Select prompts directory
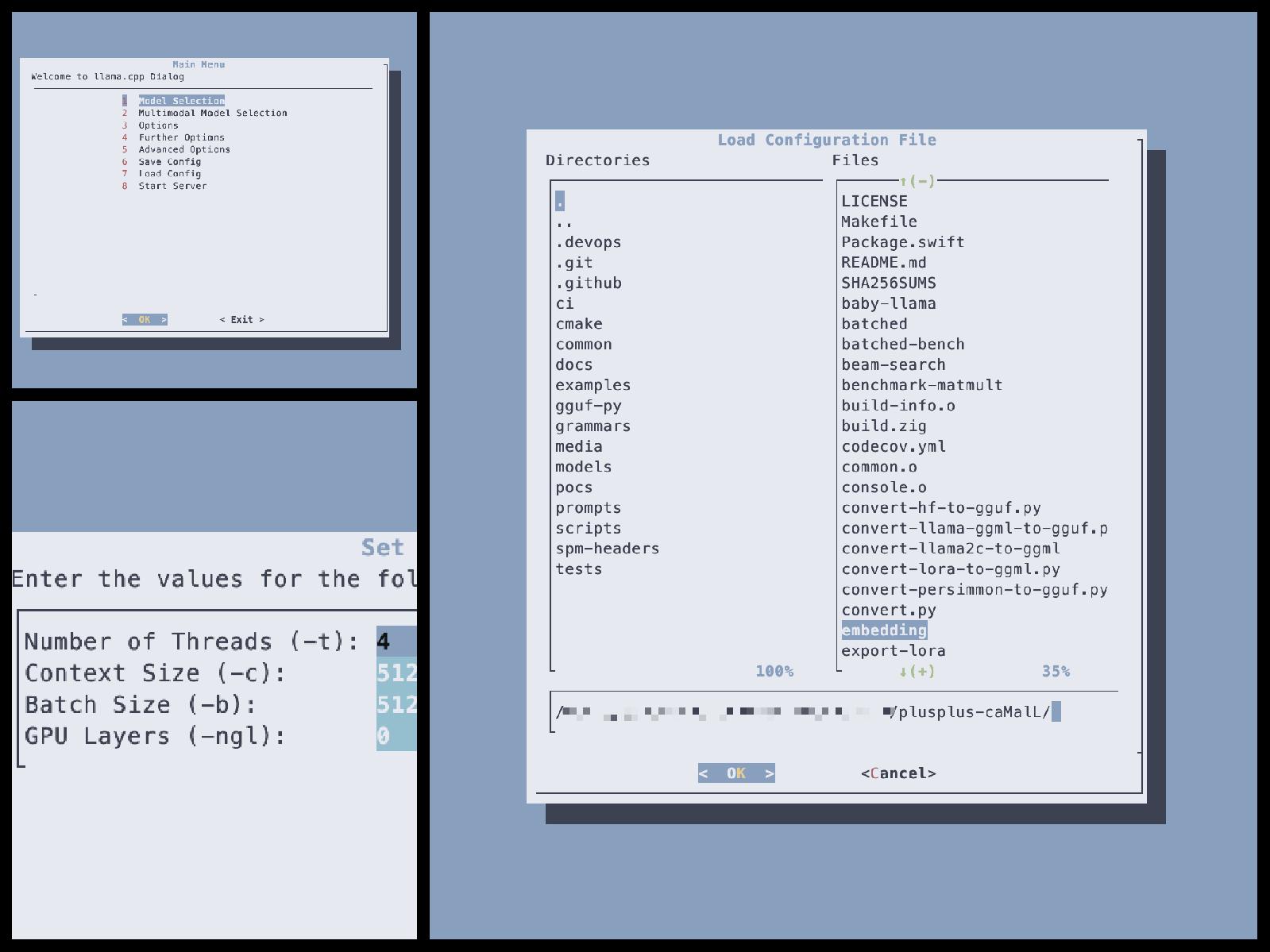The height and width of the screenshot is (952, 1270). (x=589, y=508)
